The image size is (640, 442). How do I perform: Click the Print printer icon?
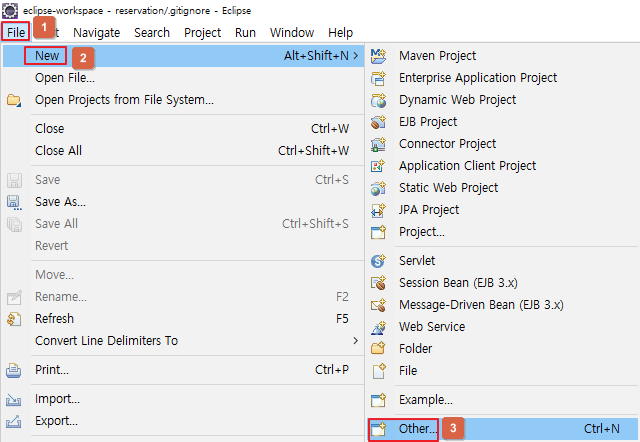click(14, 371)
